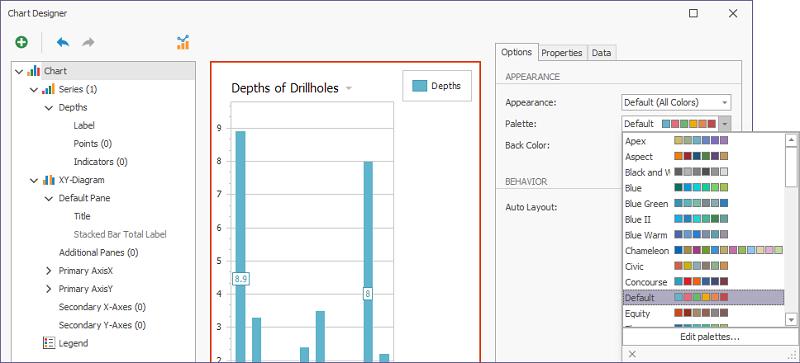
Task: Open the Appearance dropdown list
Action: click(x=677, y=103)
